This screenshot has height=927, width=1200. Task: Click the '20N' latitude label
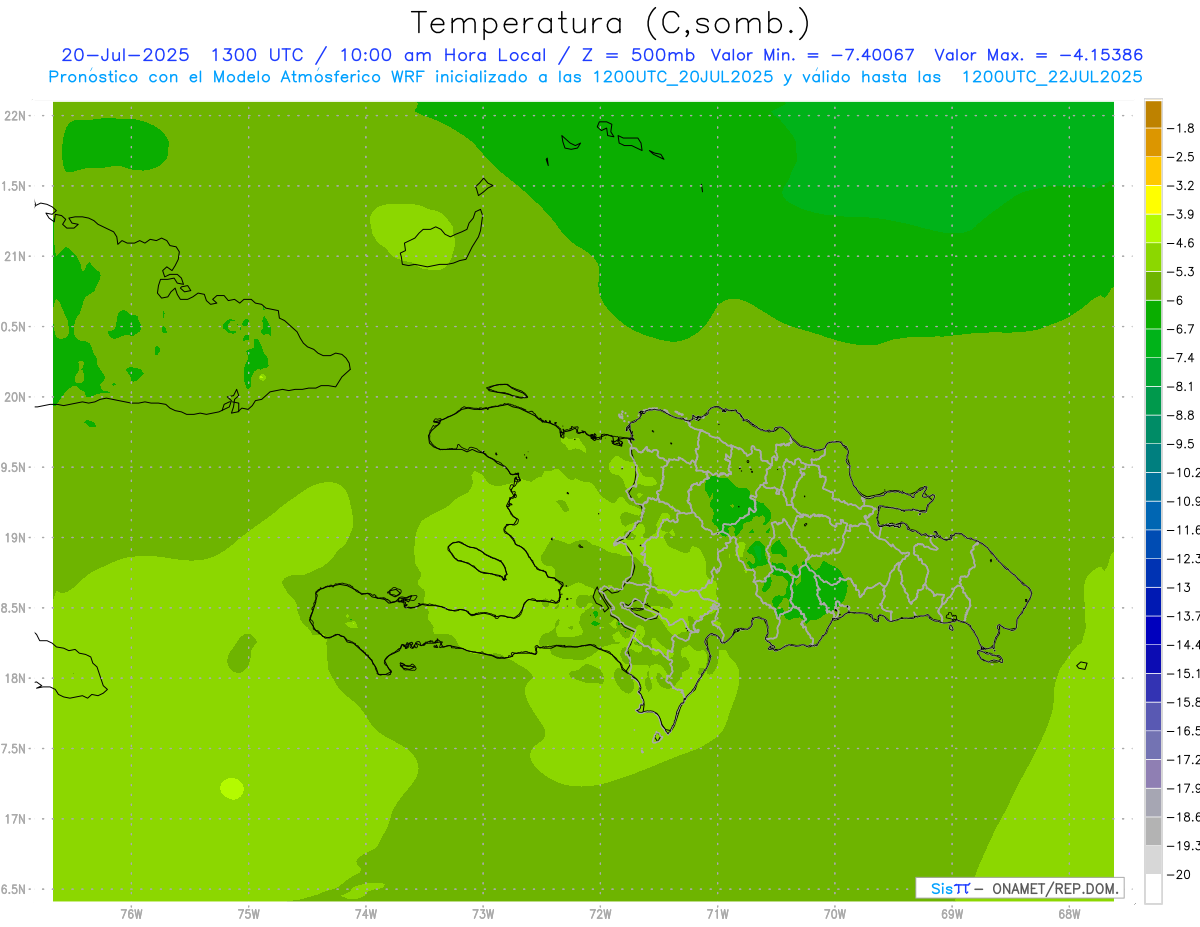(x=16, y=397)
